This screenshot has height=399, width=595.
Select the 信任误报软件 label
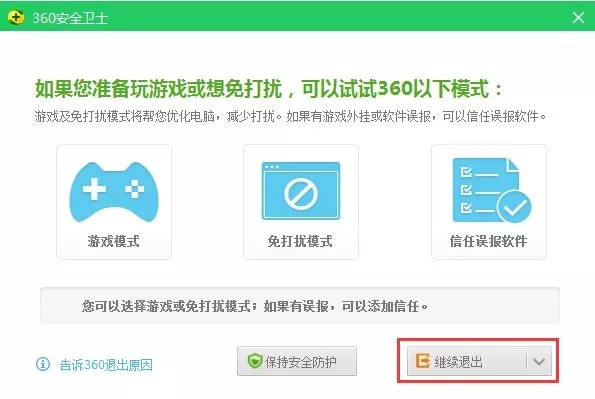[x=488, y=241]
